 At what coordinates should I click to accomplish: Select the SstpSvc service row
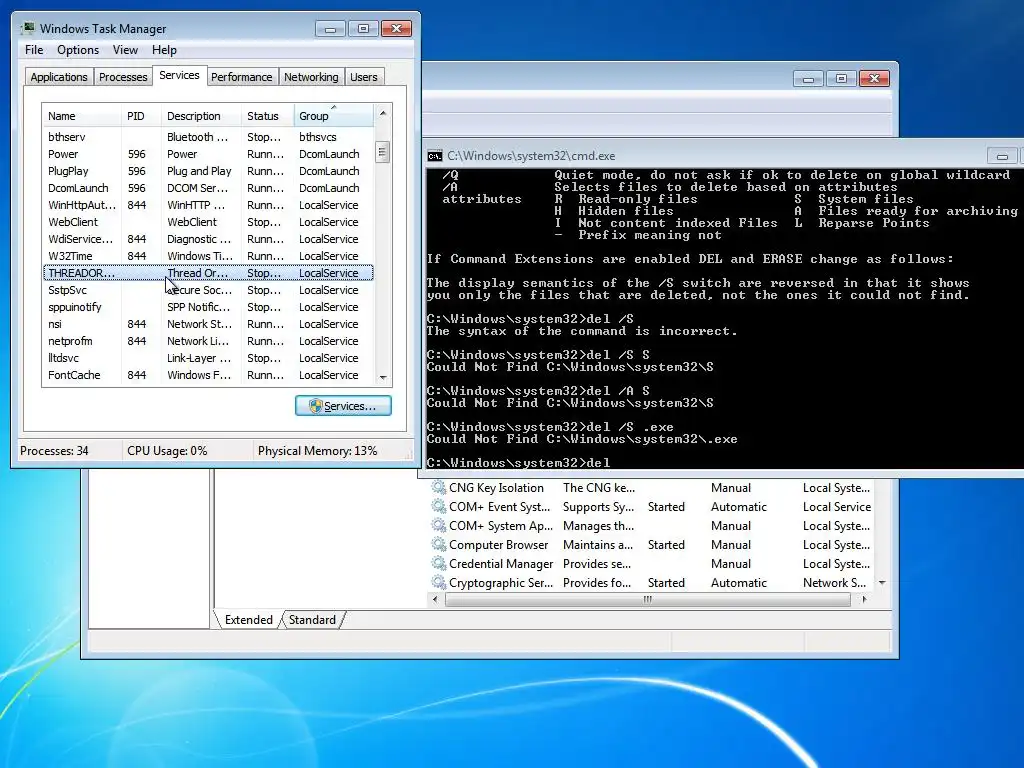click(208, 290)
